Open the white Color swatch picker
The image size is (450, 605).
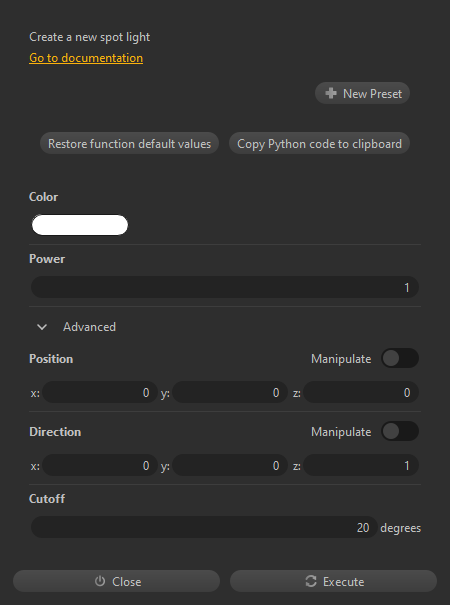(x=80, y=225)
